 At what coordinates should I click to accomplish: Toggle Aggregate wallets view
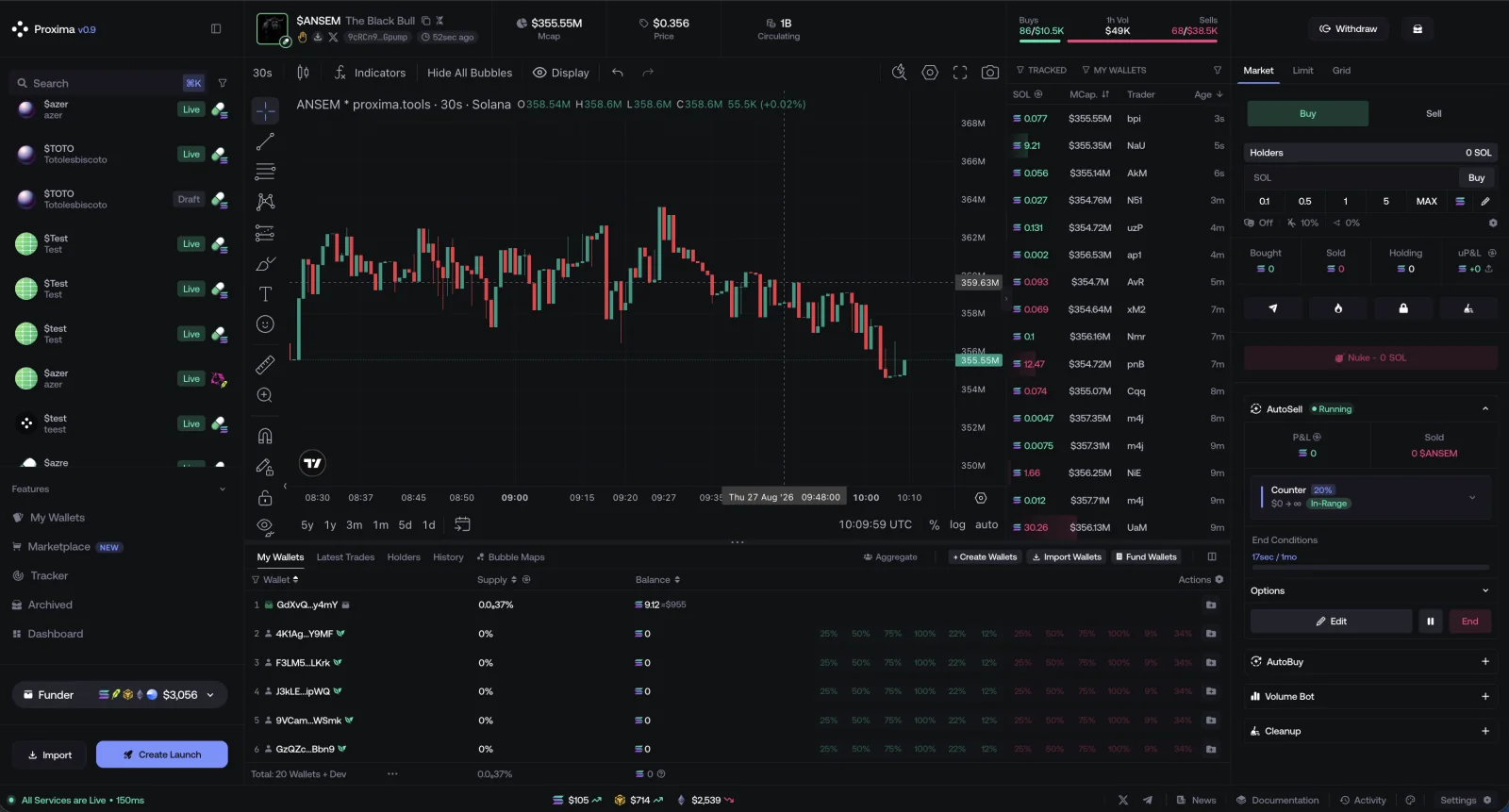click(x=890, y=557)
